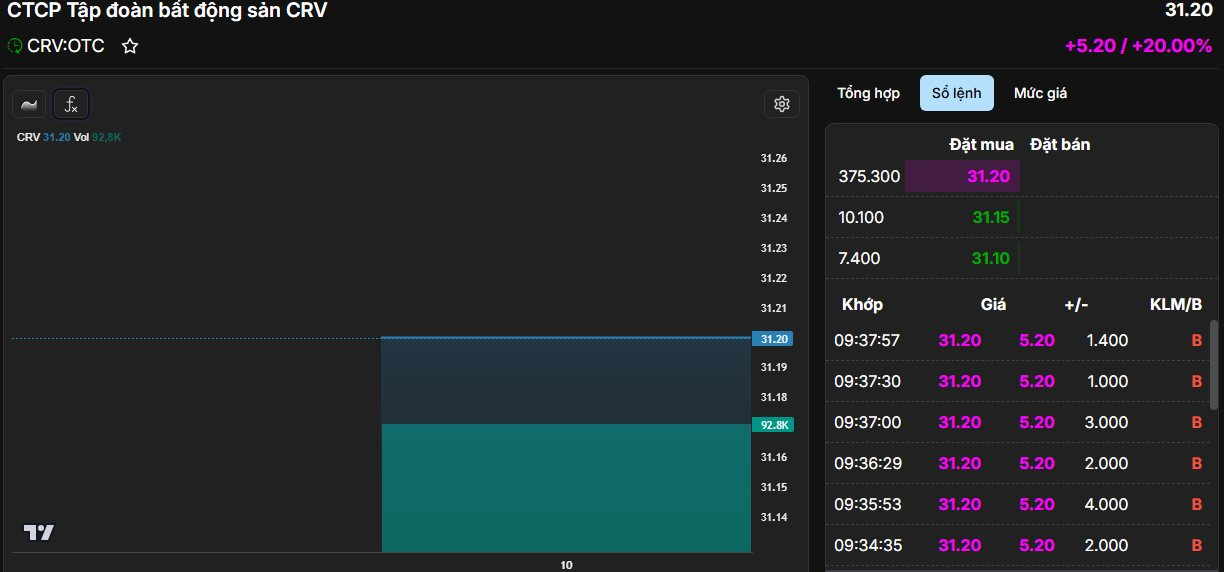Click the blue 31.20 price axis label

pyautogui.click(x=772, y=339)
